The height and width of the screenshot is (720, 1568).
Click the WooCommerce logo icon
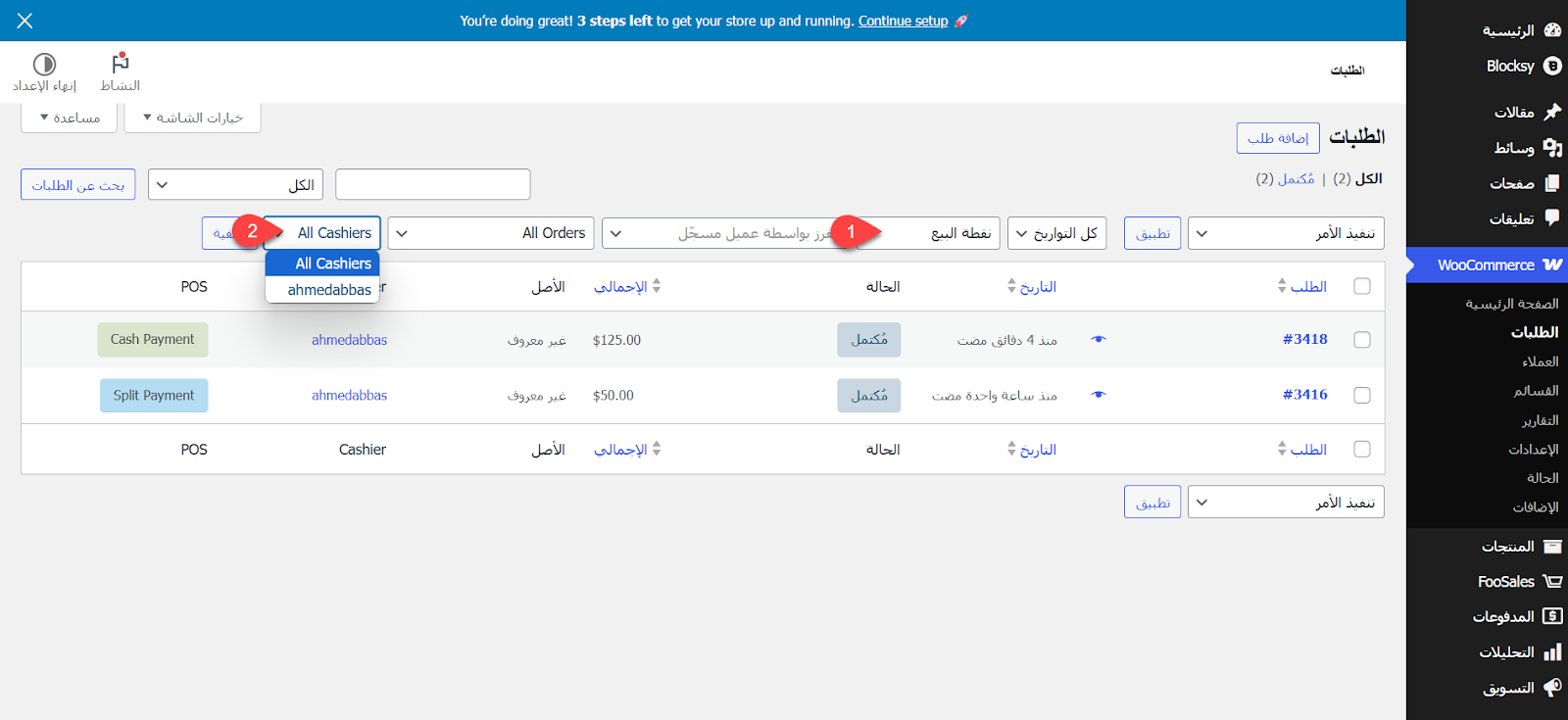[1552, 264]
